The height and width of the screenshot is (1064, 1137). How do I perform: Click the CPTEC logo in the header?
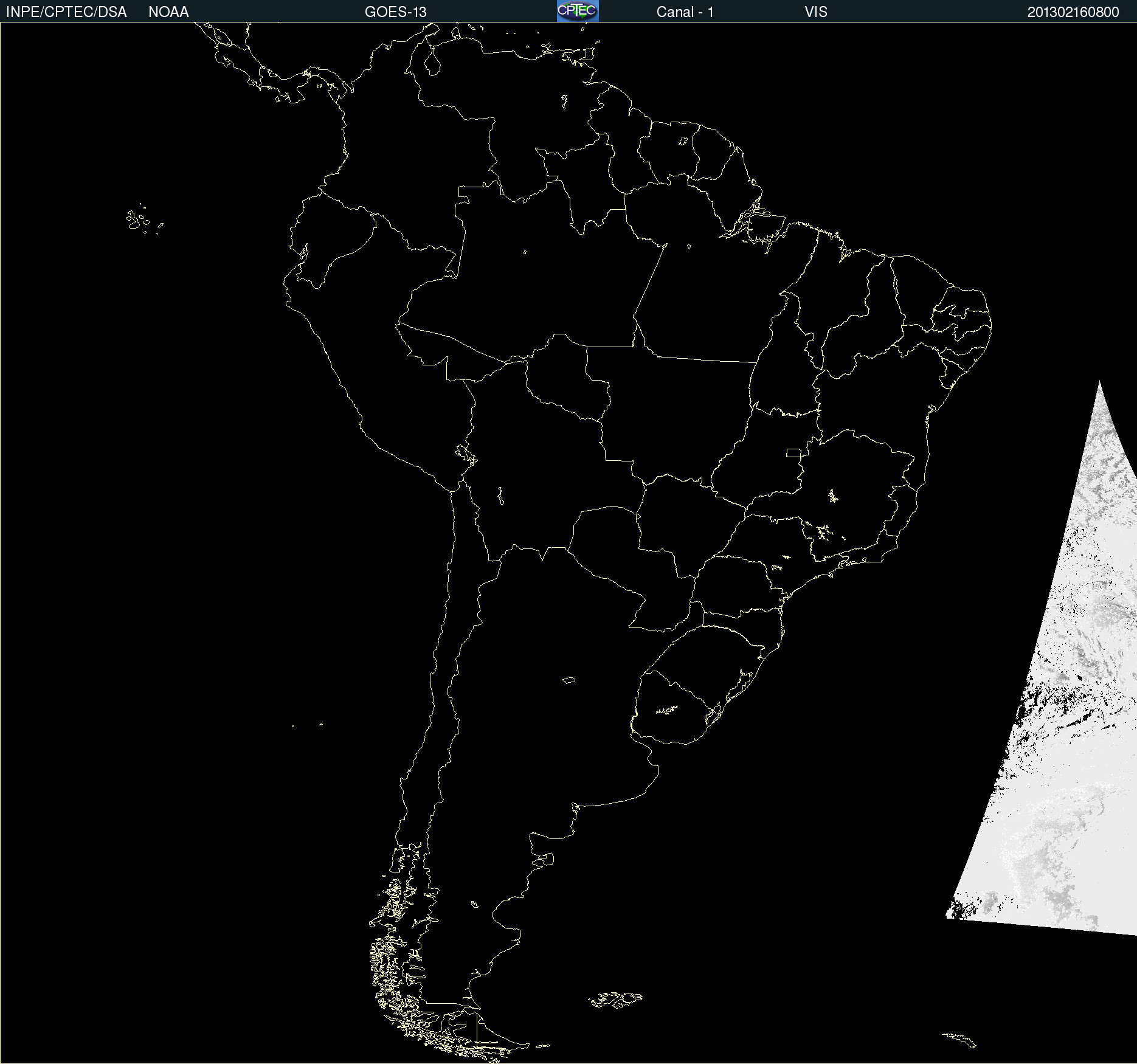(578, 11)
